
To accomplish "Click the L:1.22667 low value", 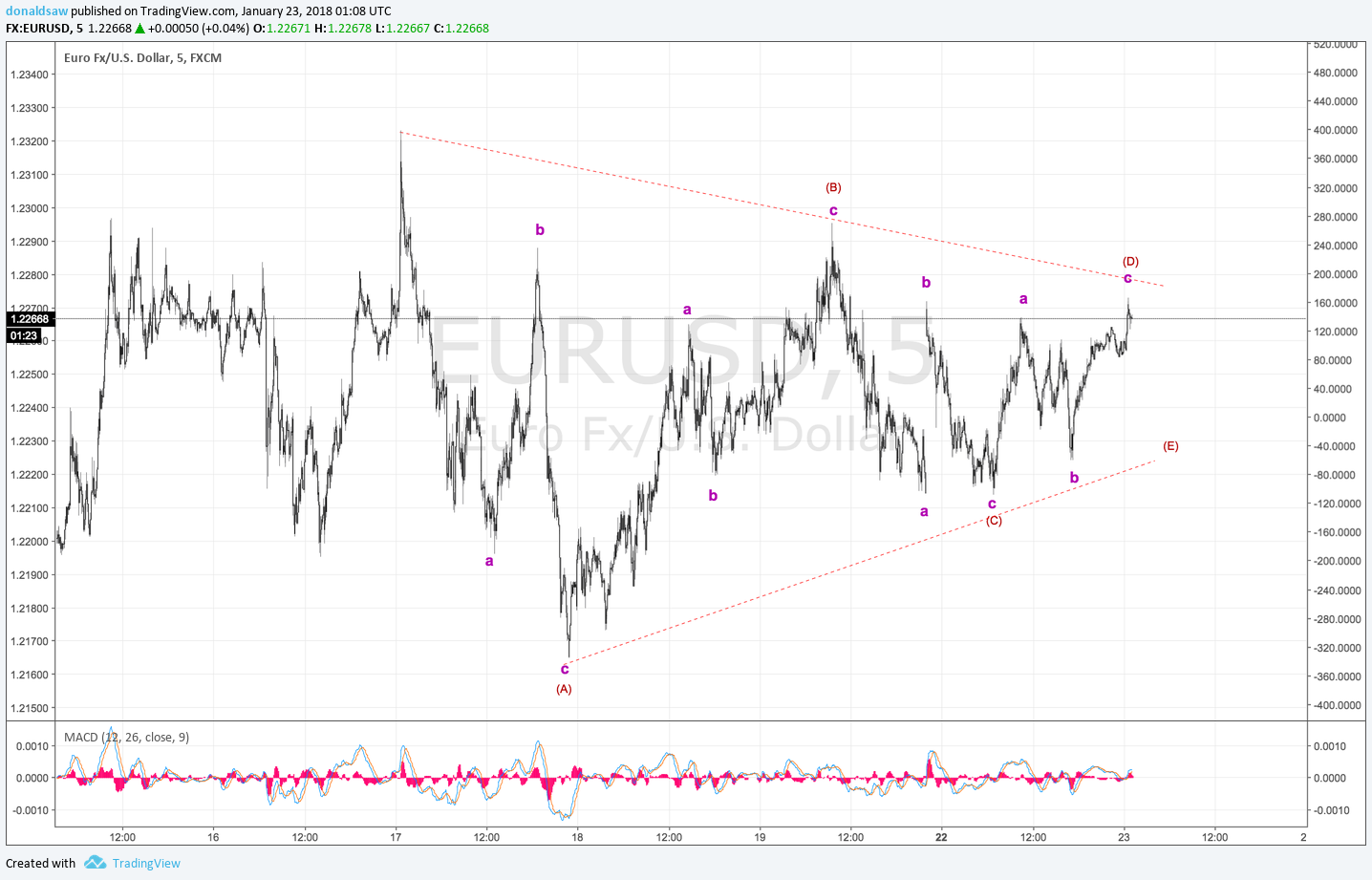I will [x=402, y=29].
